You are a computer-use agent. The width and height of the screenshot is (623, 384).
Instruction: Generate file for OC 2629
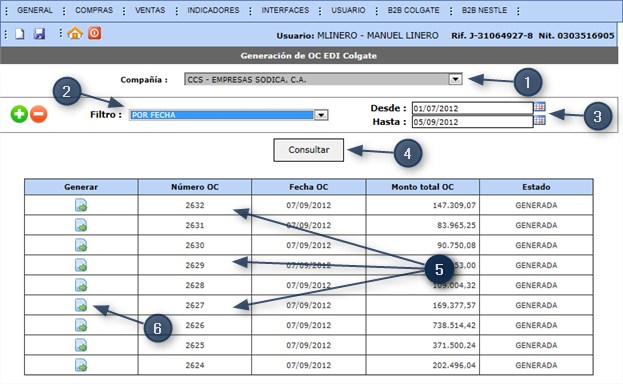click(81, 265)
